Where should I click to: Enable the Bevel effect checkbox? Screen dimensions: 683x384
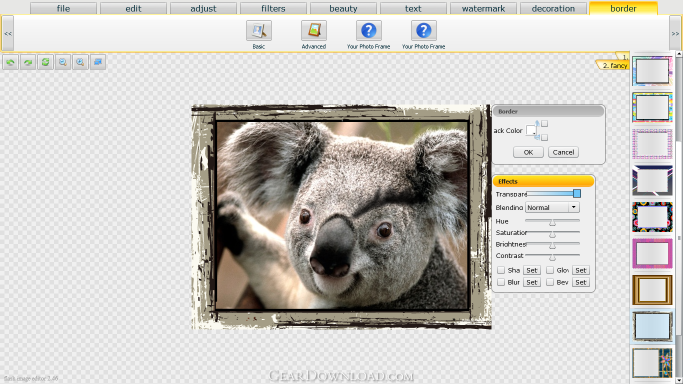pos(550,282)
